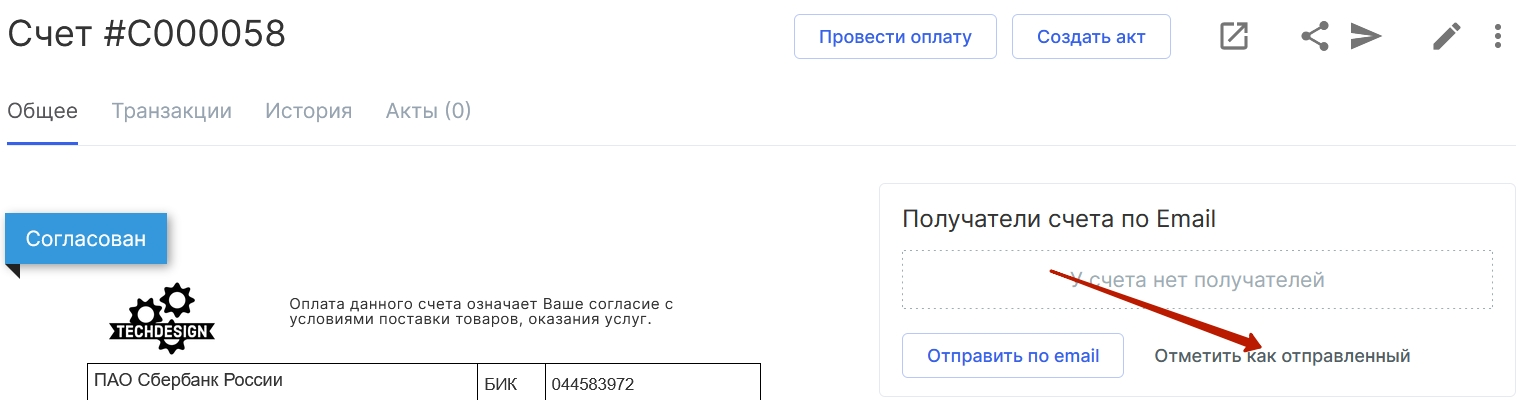Click the Провести оплату button
Image resolution: width=1527 pixels, height=400 pixels.
coord(896,37)
